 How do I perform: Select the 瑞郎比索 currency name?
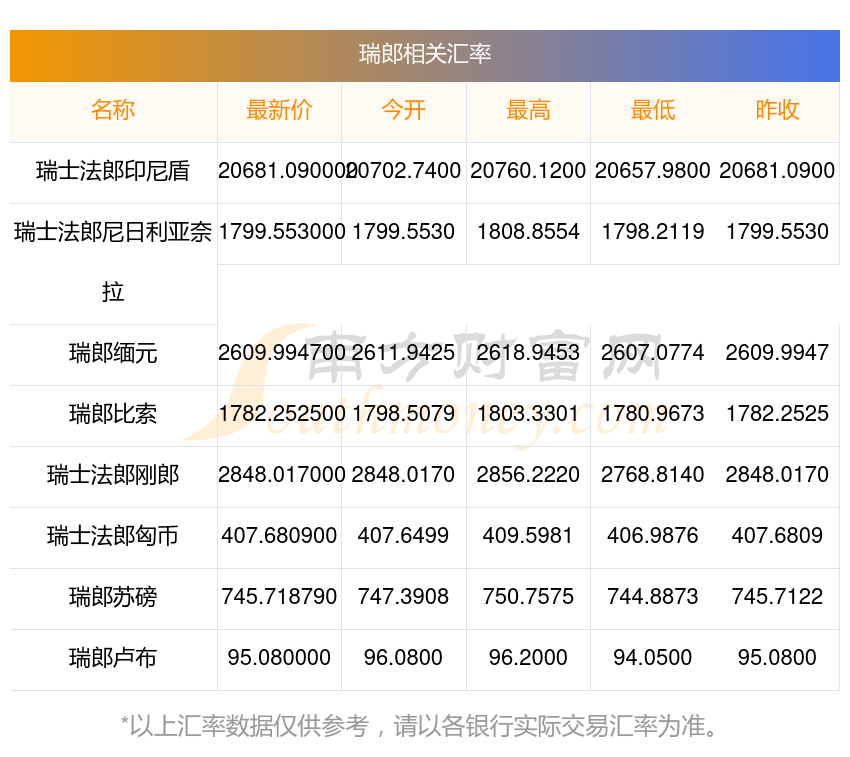coord(113,414)
